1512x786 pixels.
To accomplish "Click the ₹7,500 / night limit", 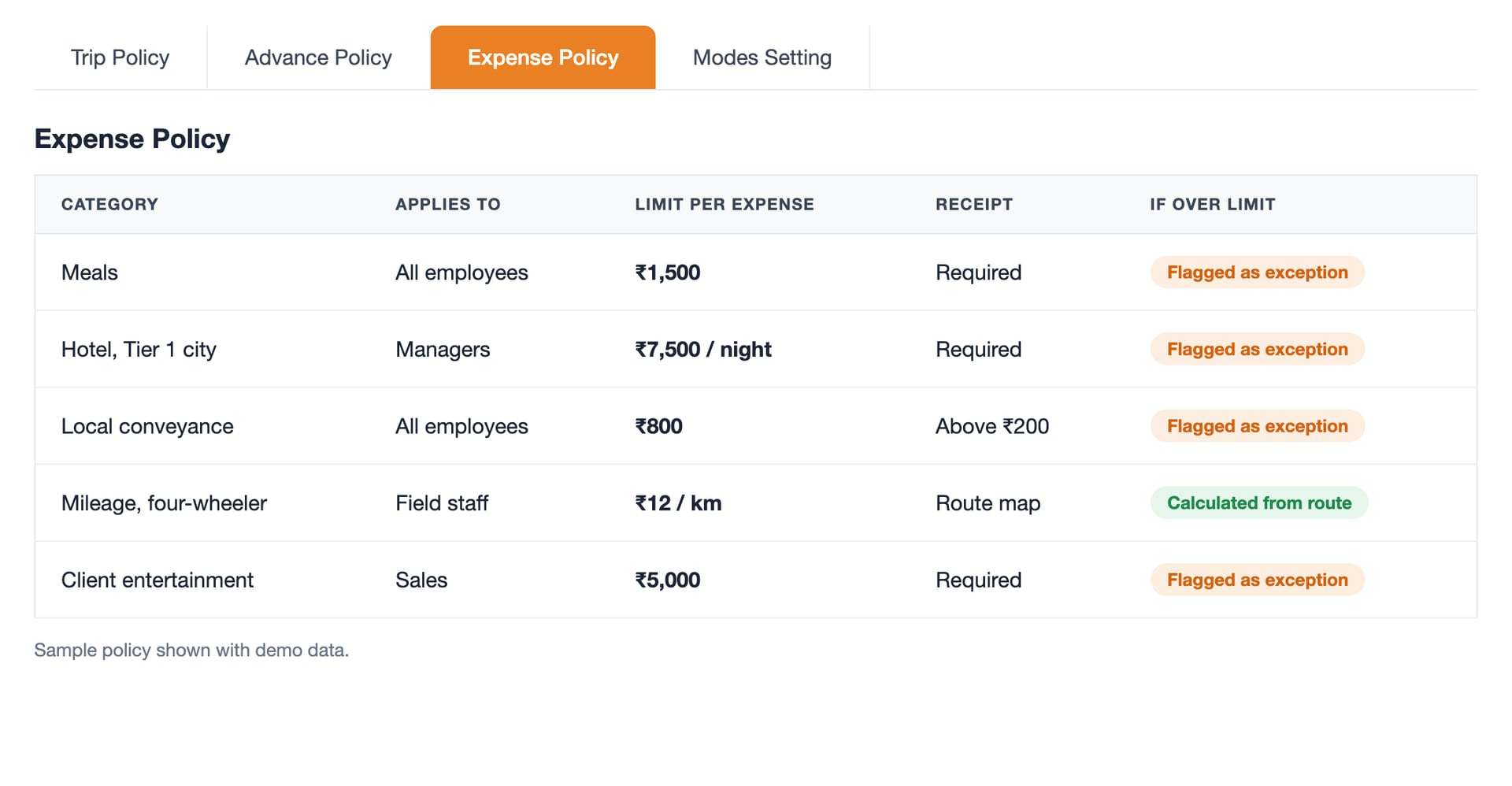I will coord(703,350).
